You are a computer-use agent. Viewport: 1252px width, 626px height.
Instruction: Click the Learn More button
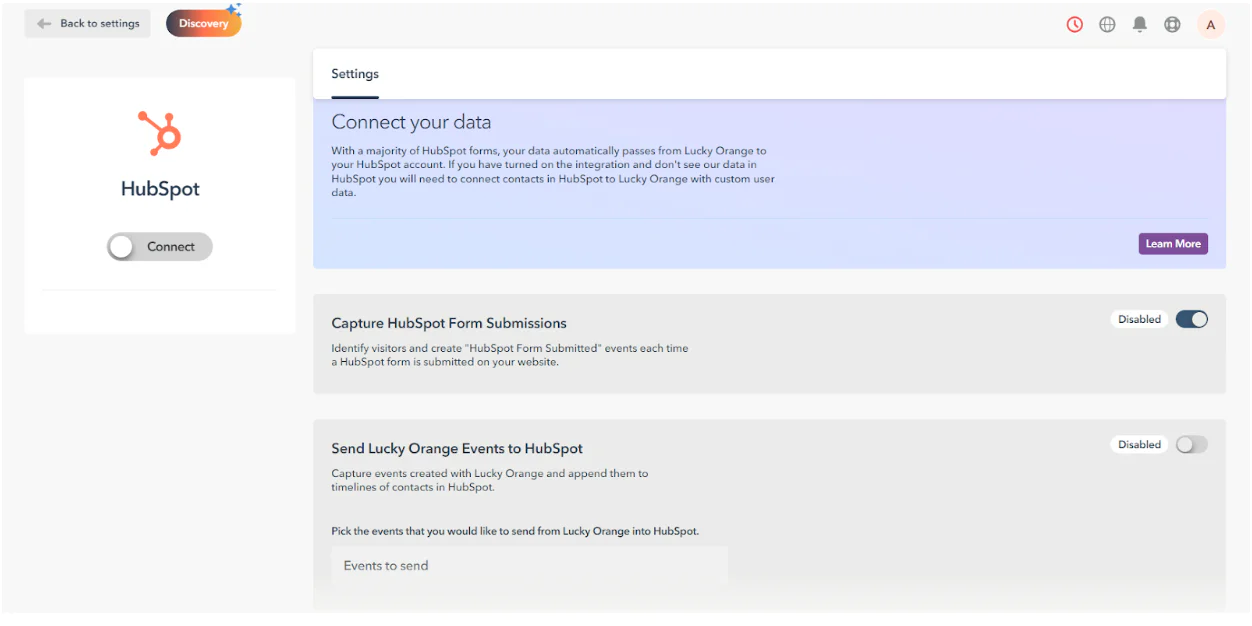[1173, 243]
